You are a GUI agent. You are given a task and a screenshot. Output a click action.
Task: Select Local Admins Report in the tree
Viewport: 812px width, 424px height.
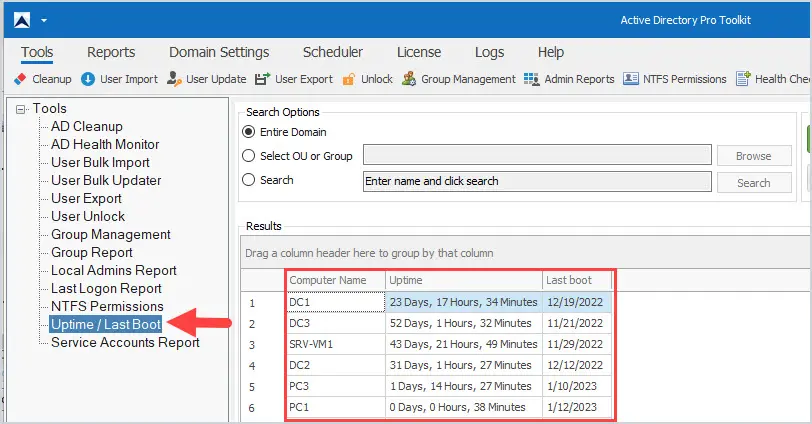point(114,271)
